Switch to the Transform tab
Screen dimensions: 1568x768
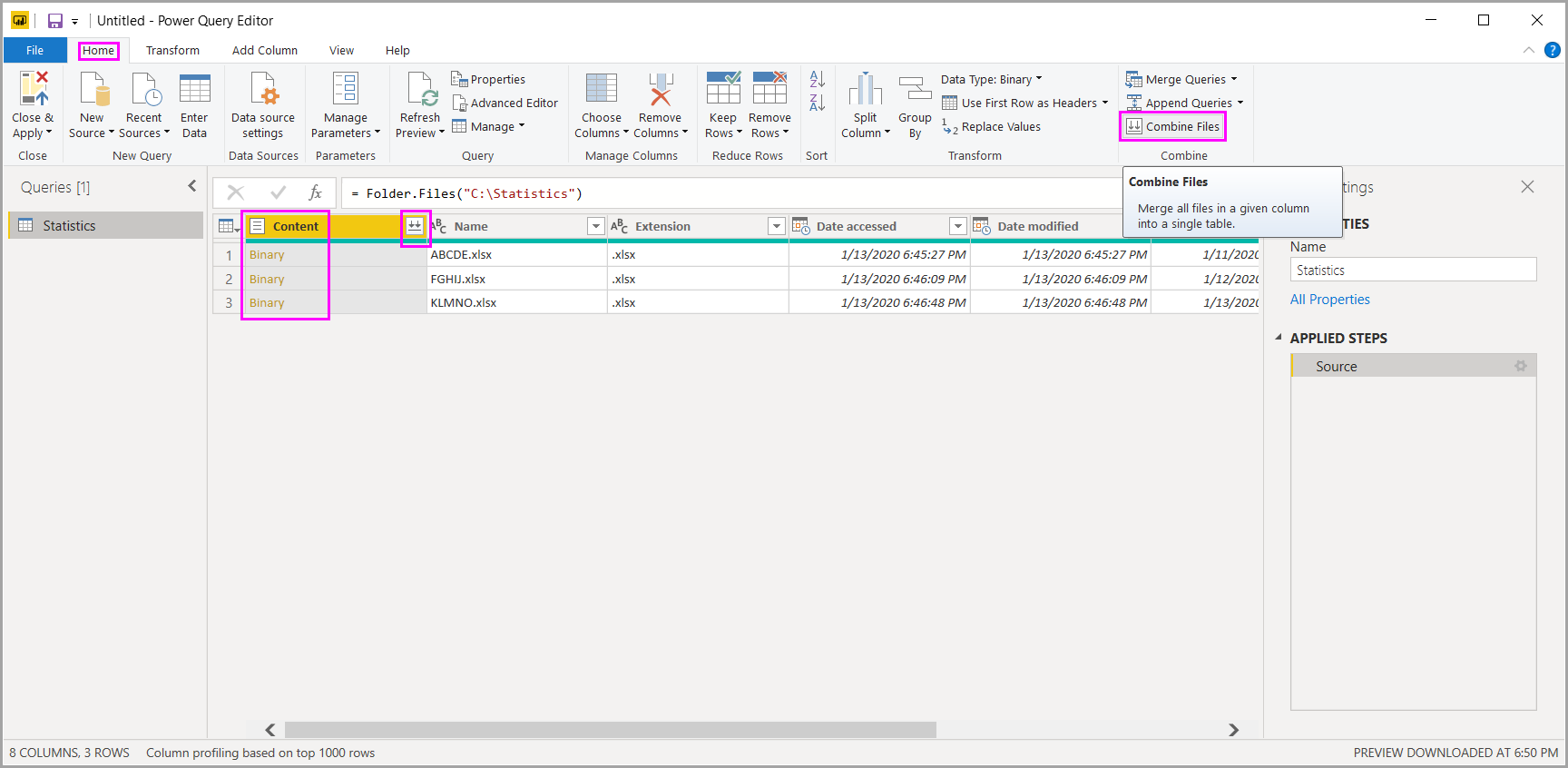(x=172, y=50)
